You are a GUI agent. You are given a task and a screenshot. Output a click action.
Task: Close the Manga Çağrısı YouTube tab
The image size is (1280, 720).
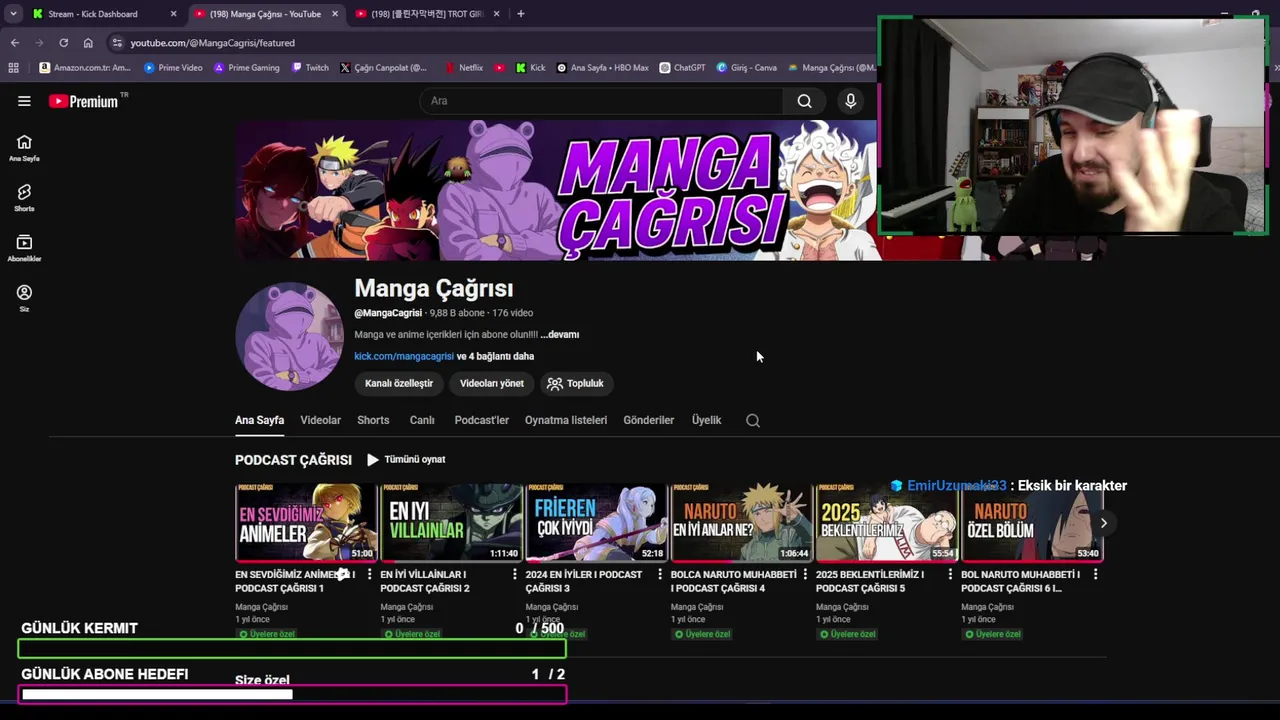pos(335,14)
